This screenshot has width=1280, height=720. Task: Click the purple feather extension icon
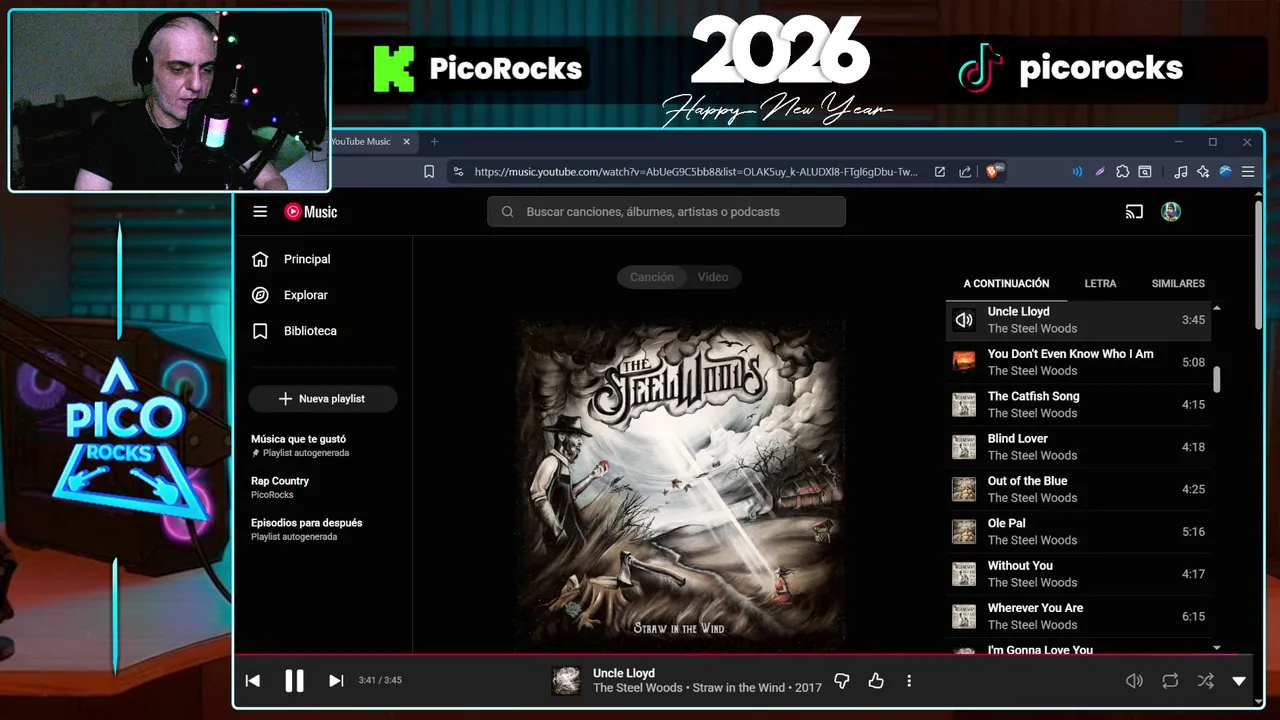click(1100, 172)
